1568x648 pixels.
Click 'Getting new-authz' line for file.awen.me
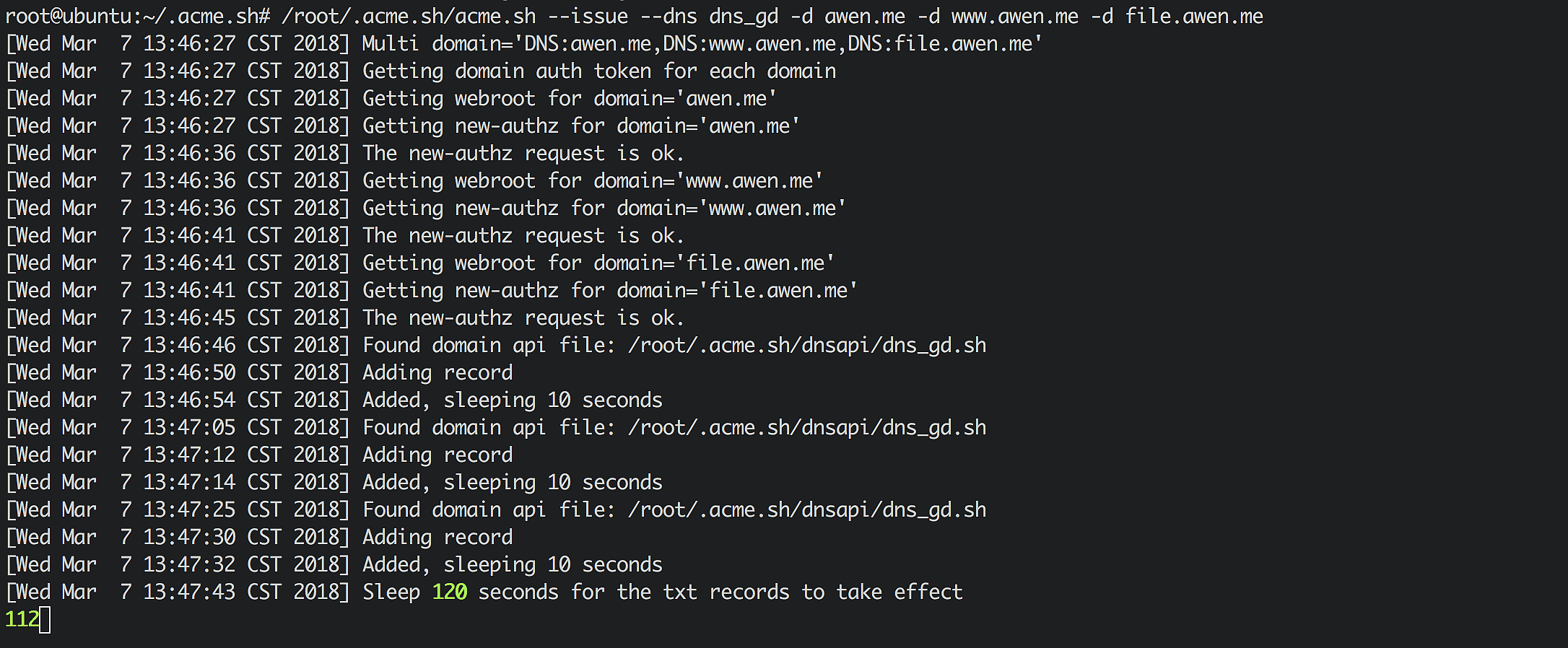pos(609,291)
